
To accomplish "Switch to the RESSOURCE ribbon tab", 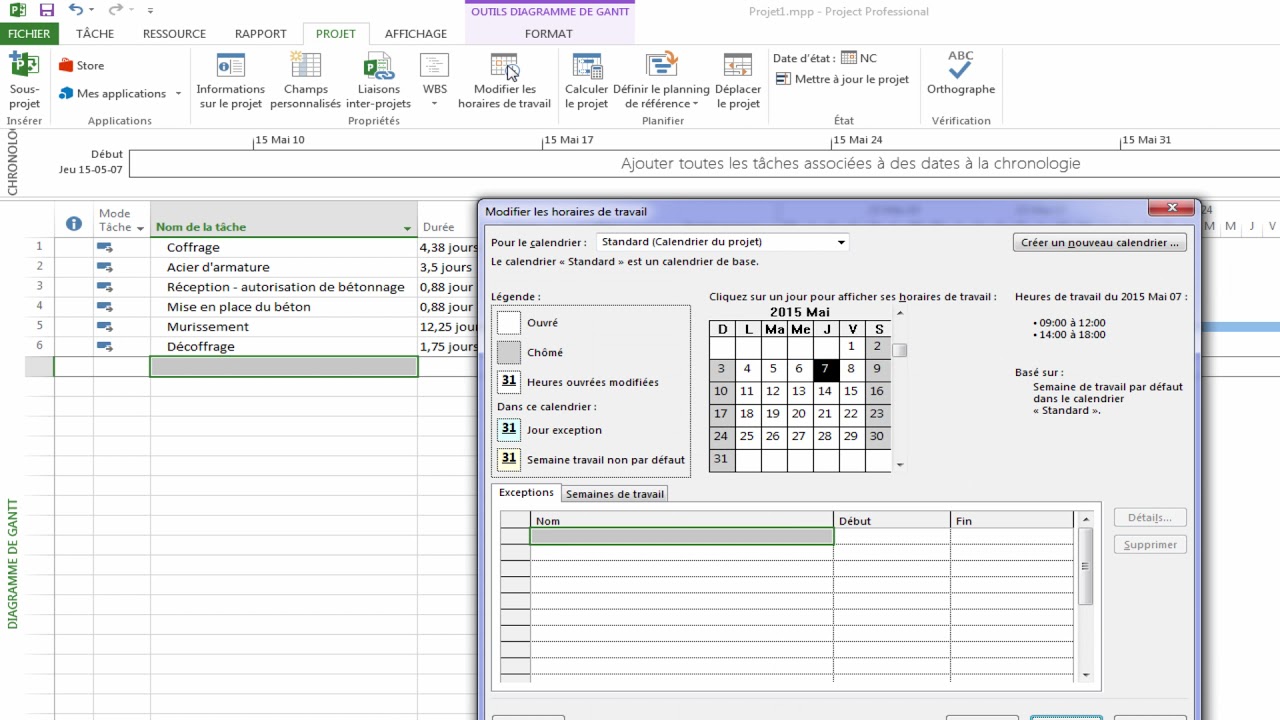I will click(x=174, y=34).
